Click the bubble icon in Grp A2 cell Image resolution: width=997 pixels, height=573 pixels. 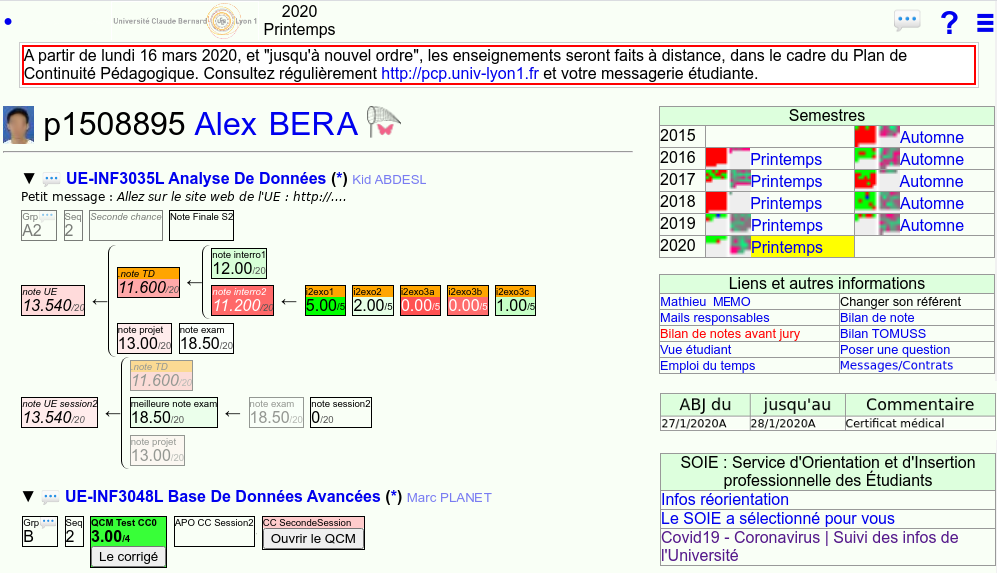point(48,216)
